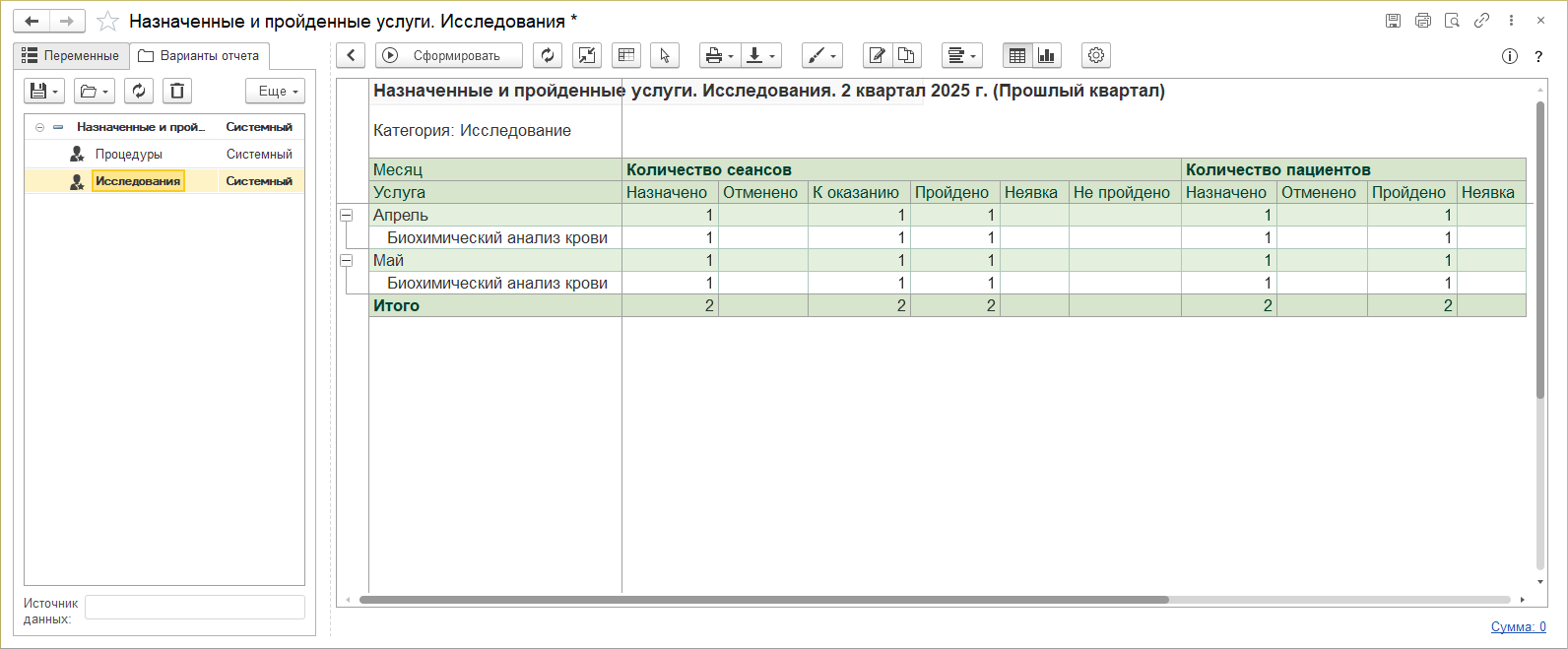The height and width of the screenshot is (649, 1568).
Task: Click the Сумма: 0 link
Action: point(1518,627)
